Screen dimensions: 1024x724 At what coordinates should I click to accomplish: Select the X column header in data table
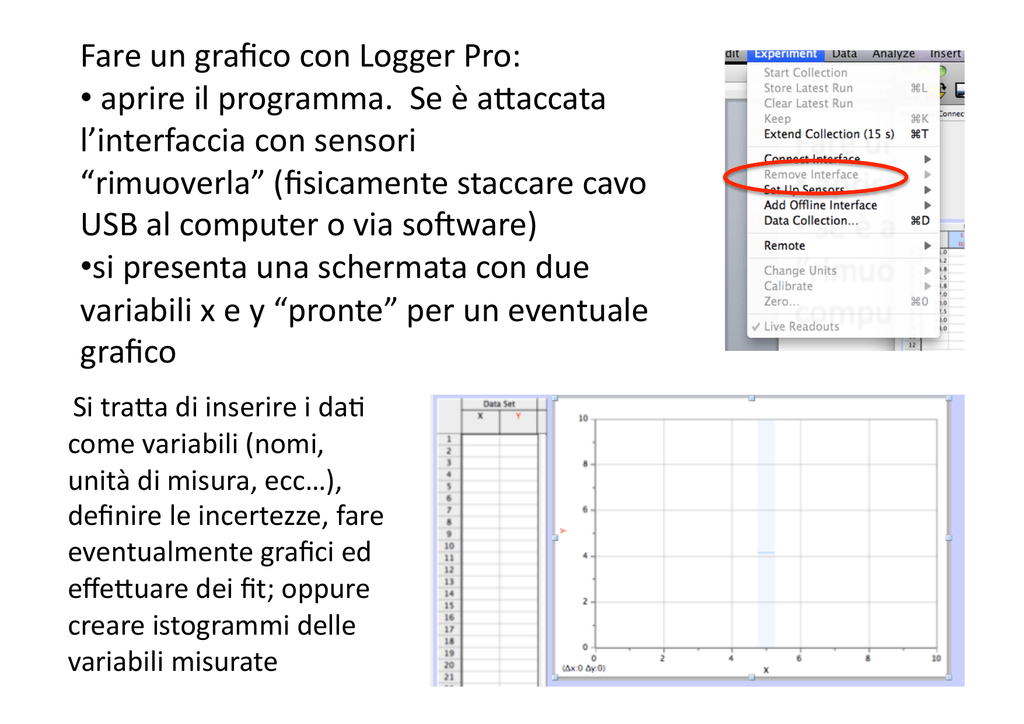click(480, 422)
